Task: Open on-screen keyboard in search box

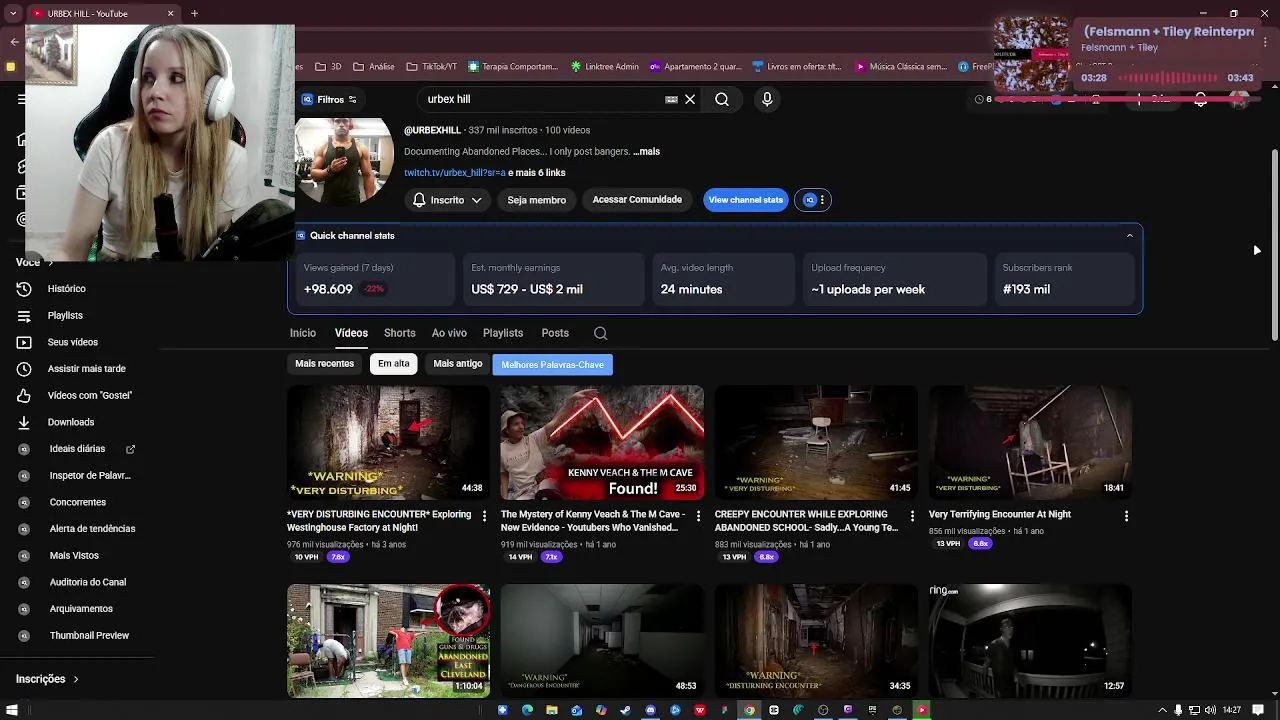Action: click(671, 99)
